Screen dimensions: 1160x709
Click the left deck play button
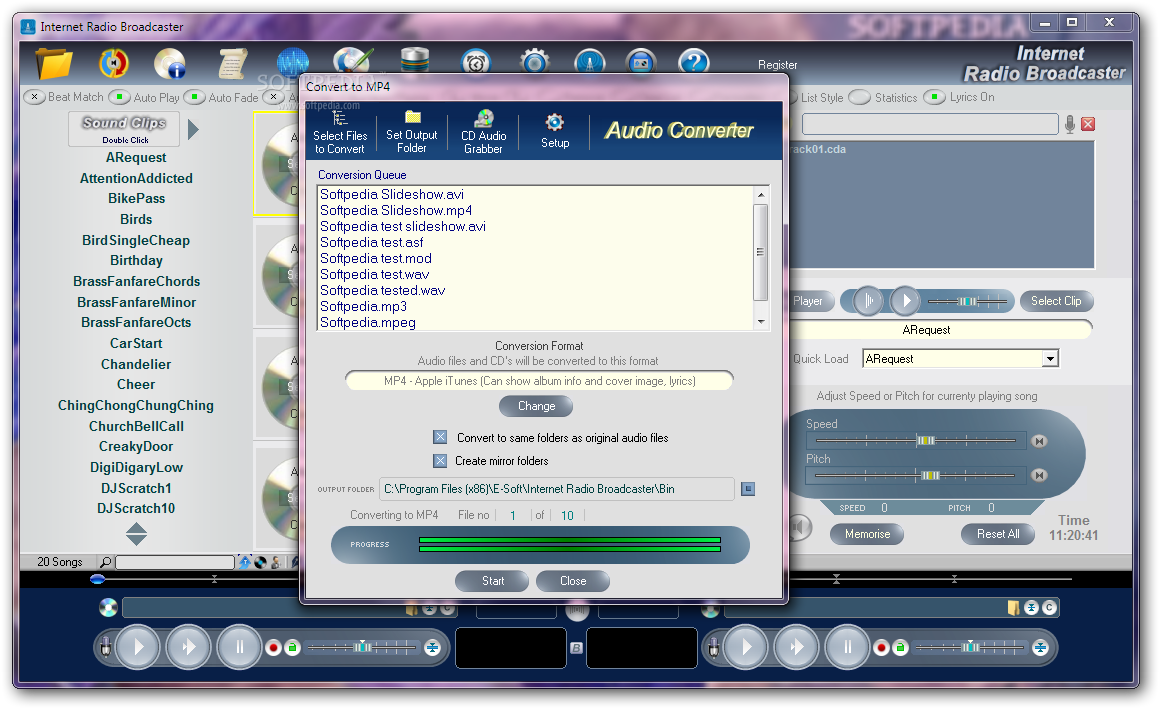point(138,648)
